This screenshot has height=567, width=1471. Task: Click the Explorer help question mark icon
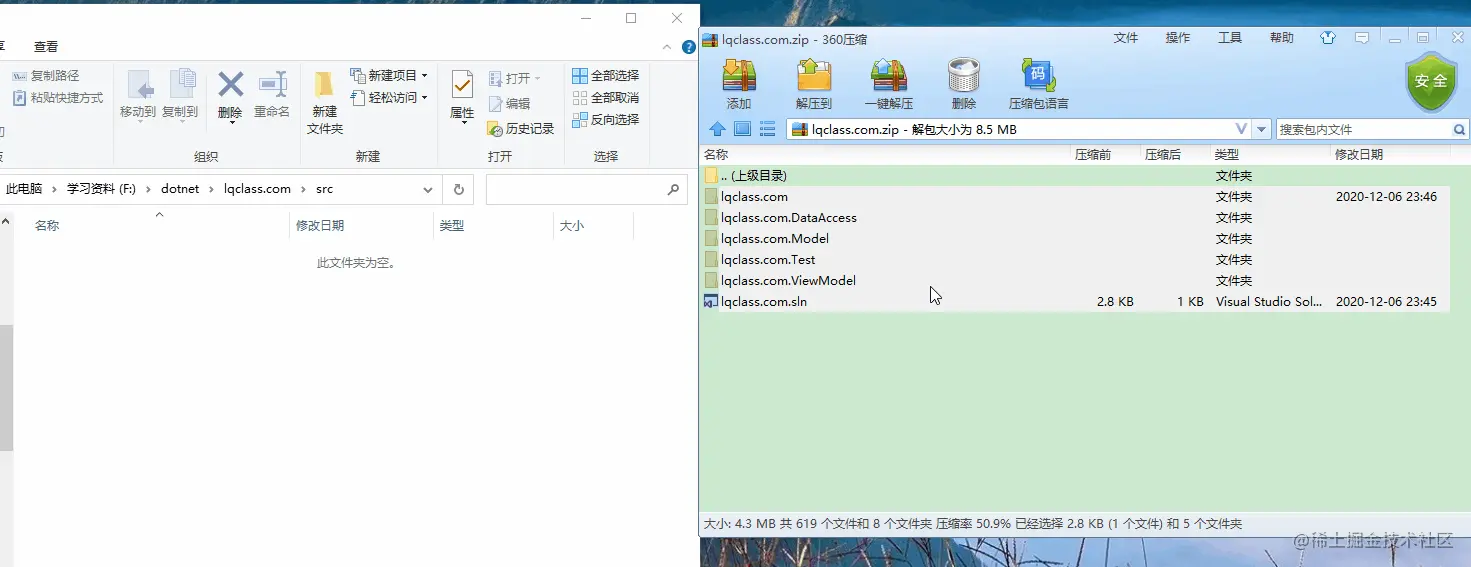(x=688, y=47)
